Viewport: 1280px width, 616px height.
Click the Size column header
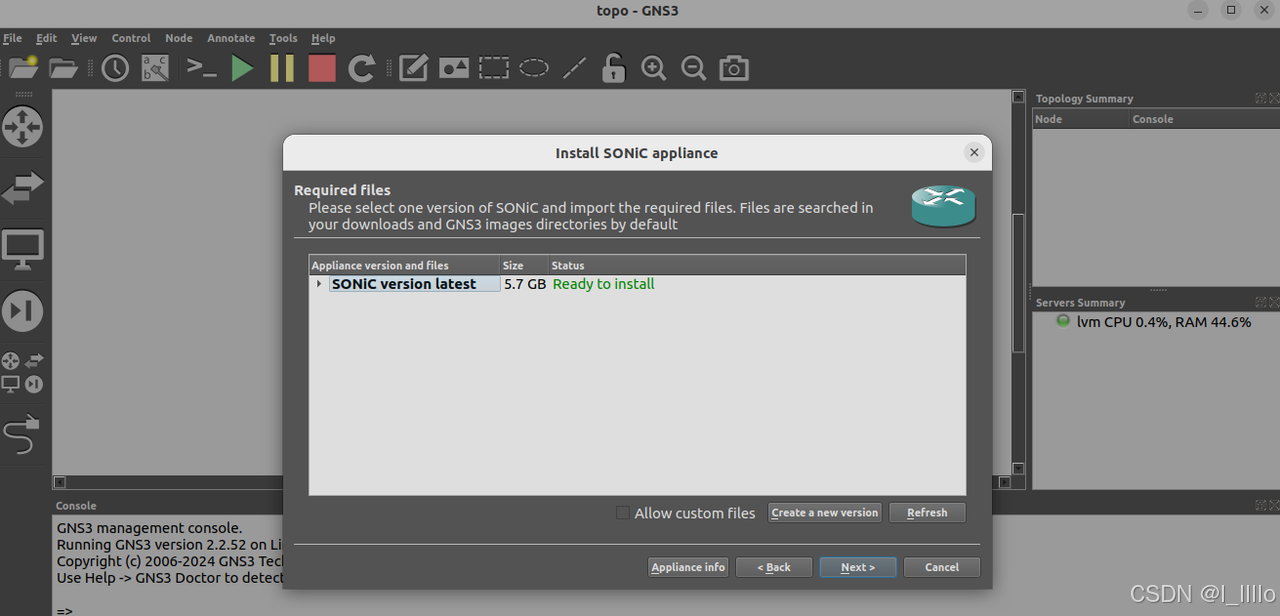[524, 265]
